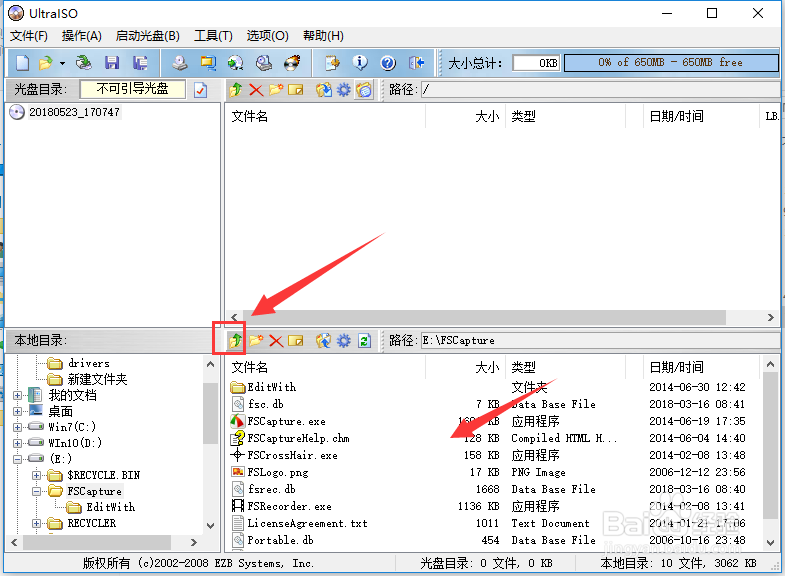Collapse the (E:) drive node

18,459
